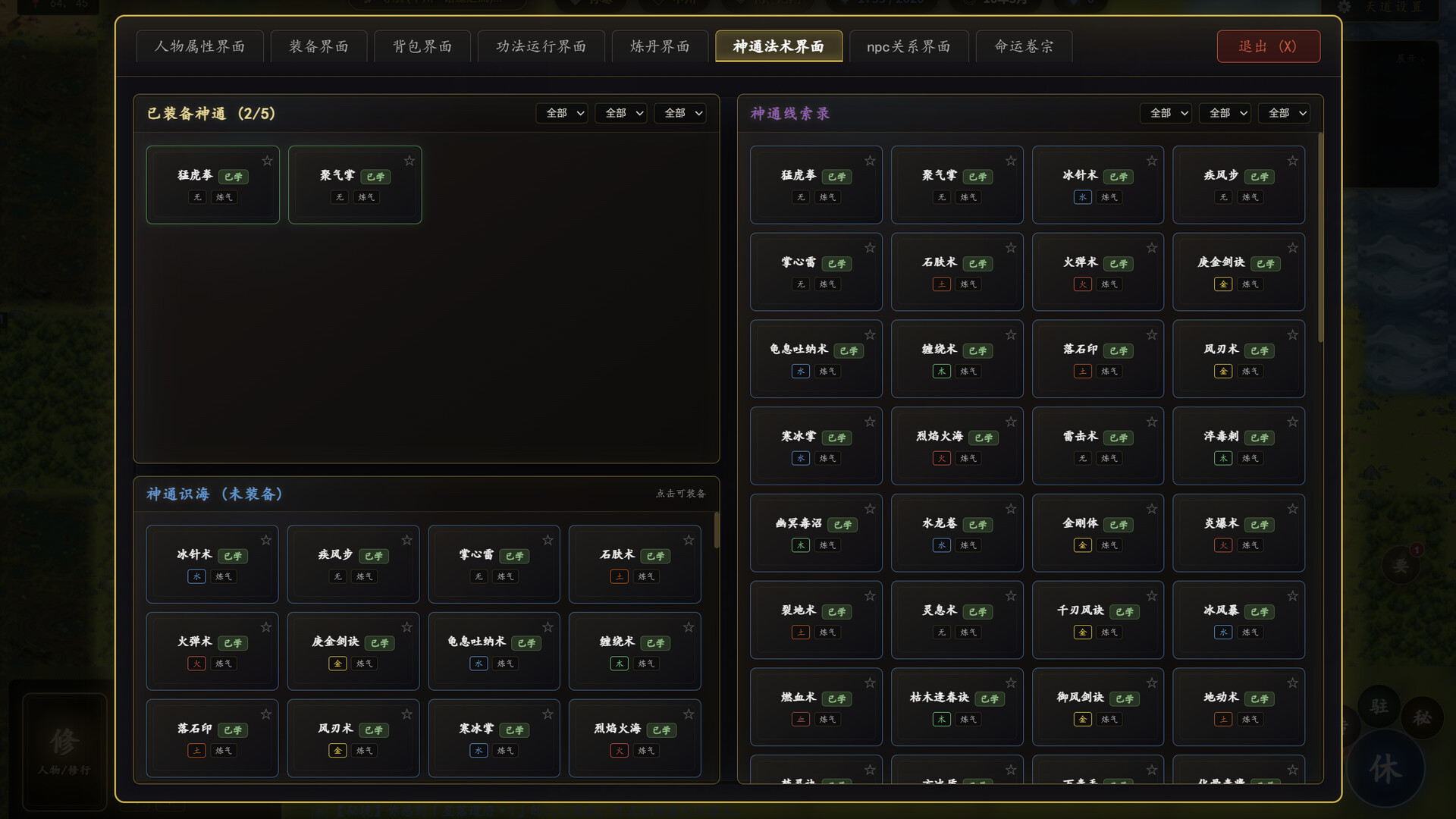Toggle favorite star on equipped 聚气掌
The width and height of the screenshot is (1456, 819).
click(x=409, y=161)
